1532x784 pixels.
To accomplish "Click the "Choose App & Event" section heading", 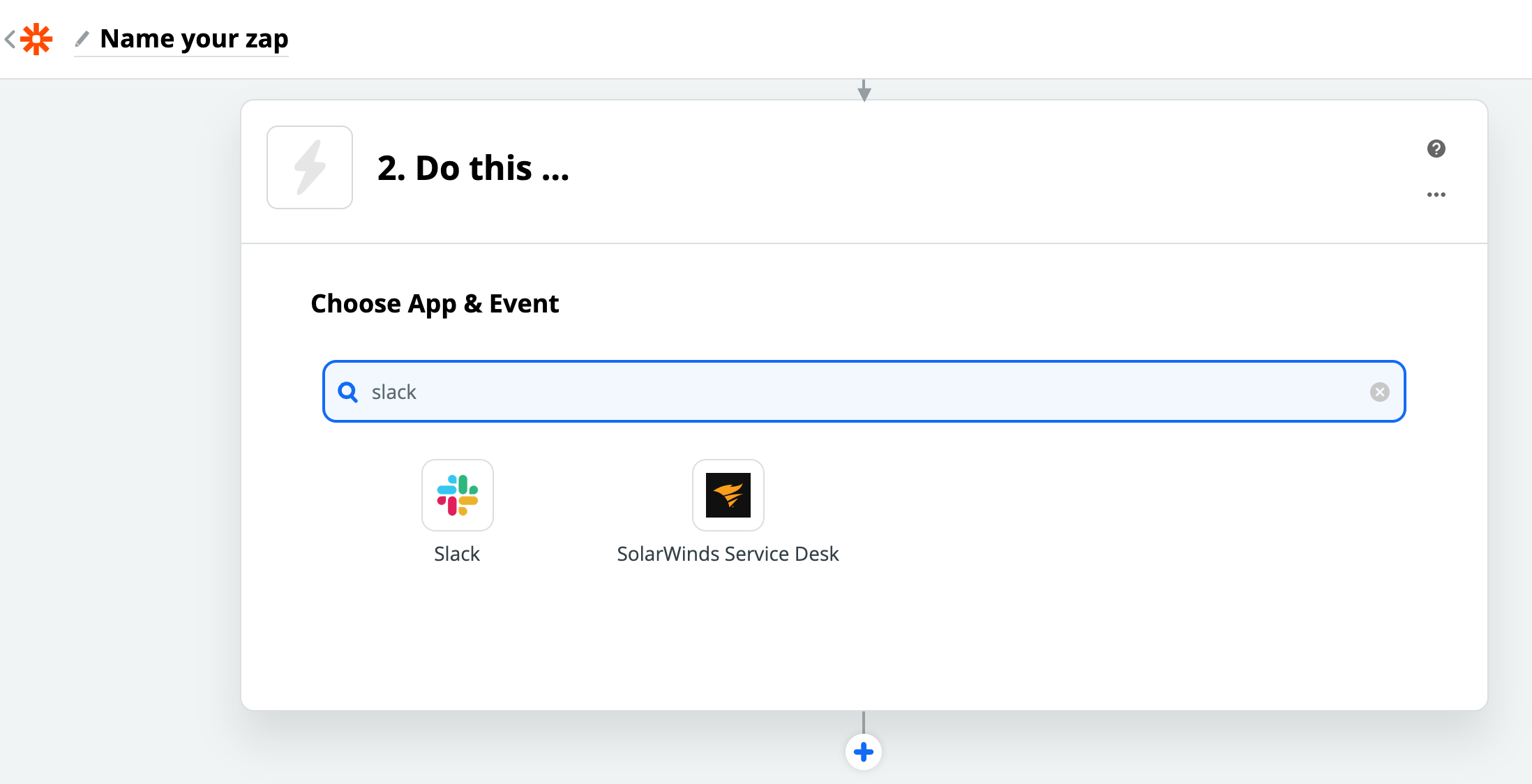I will [x=435, y=303].
